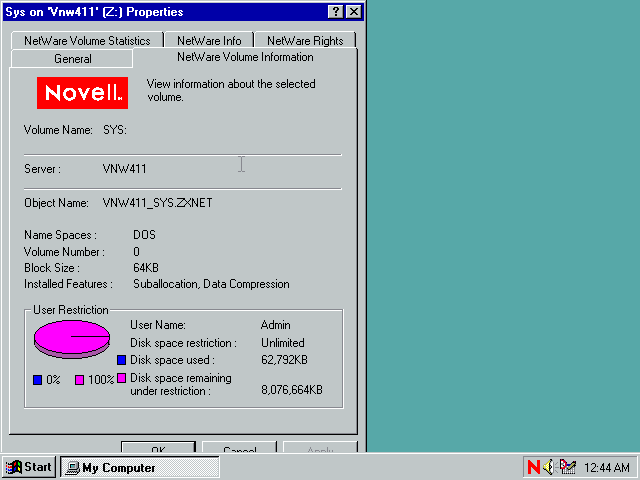
Task: Click server name value VNW411
Action: pyautogui.click(x=124, y=169)
